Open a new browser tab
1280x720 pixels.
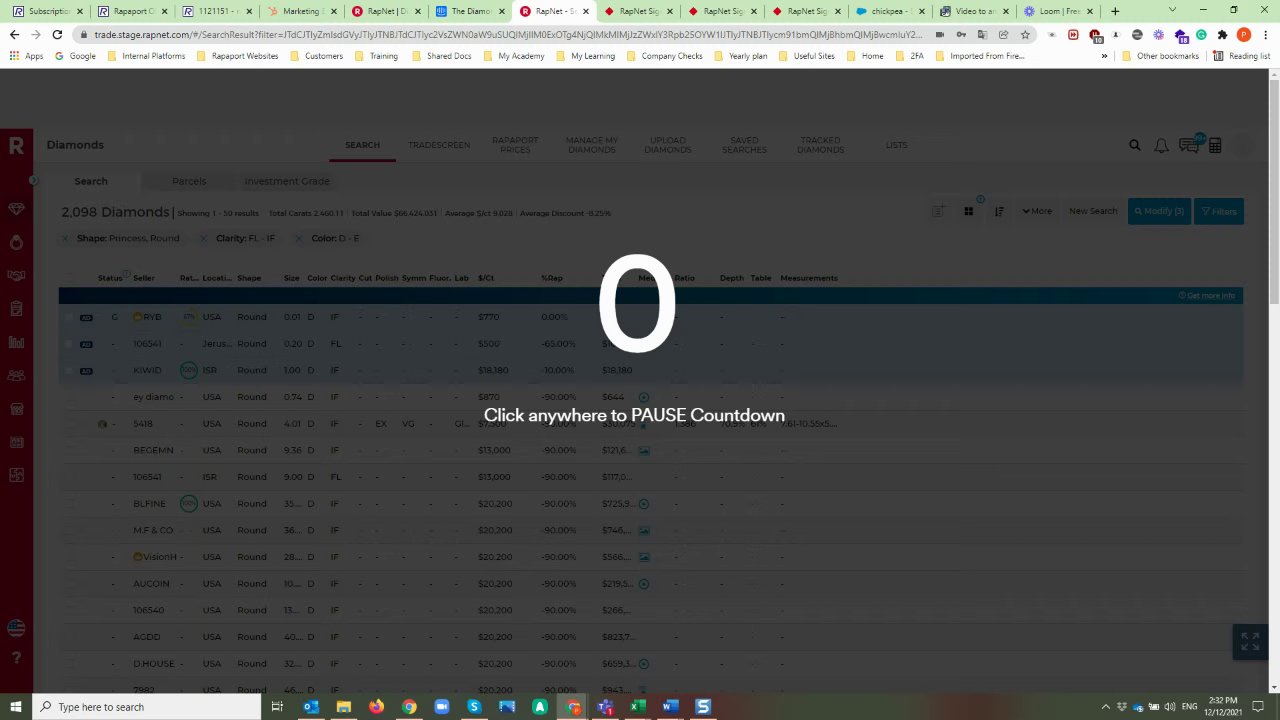(x=1115, y=11)
